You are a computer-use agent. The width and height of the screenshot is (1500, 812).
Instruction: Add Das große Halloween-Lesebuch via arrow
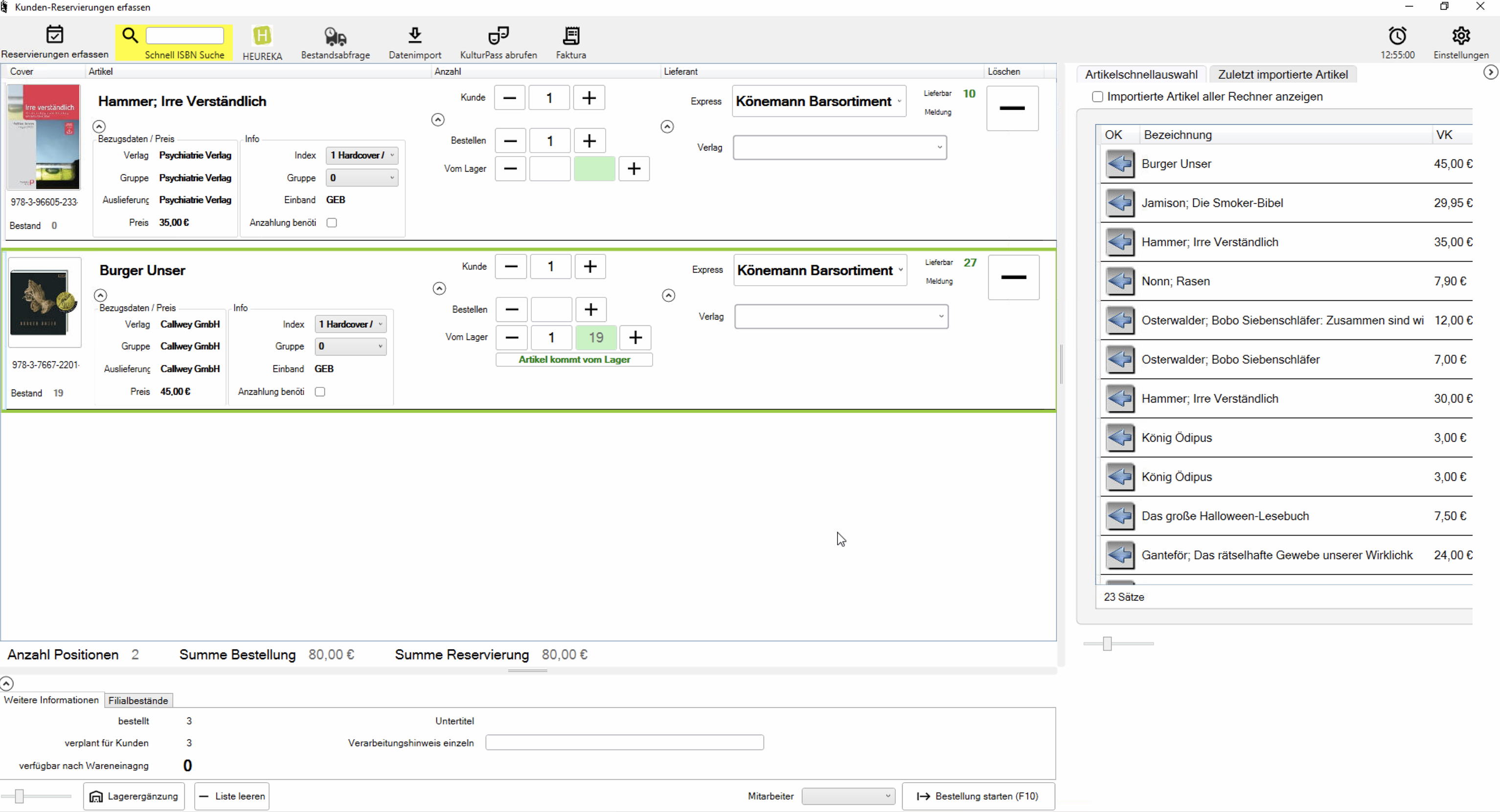1119,516
